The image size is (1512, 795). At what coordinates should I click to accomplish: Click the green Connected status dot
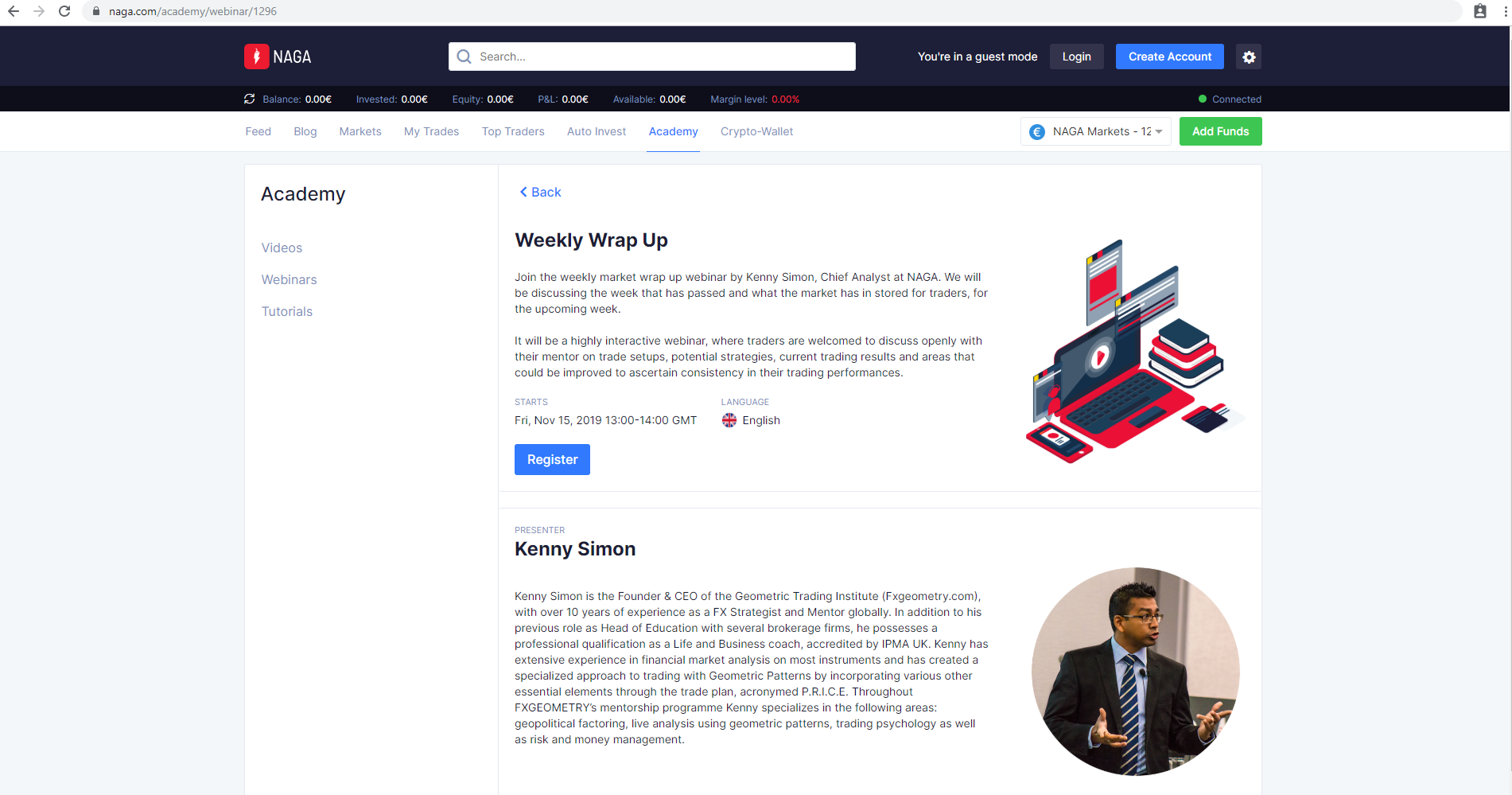click(1203, 99)
